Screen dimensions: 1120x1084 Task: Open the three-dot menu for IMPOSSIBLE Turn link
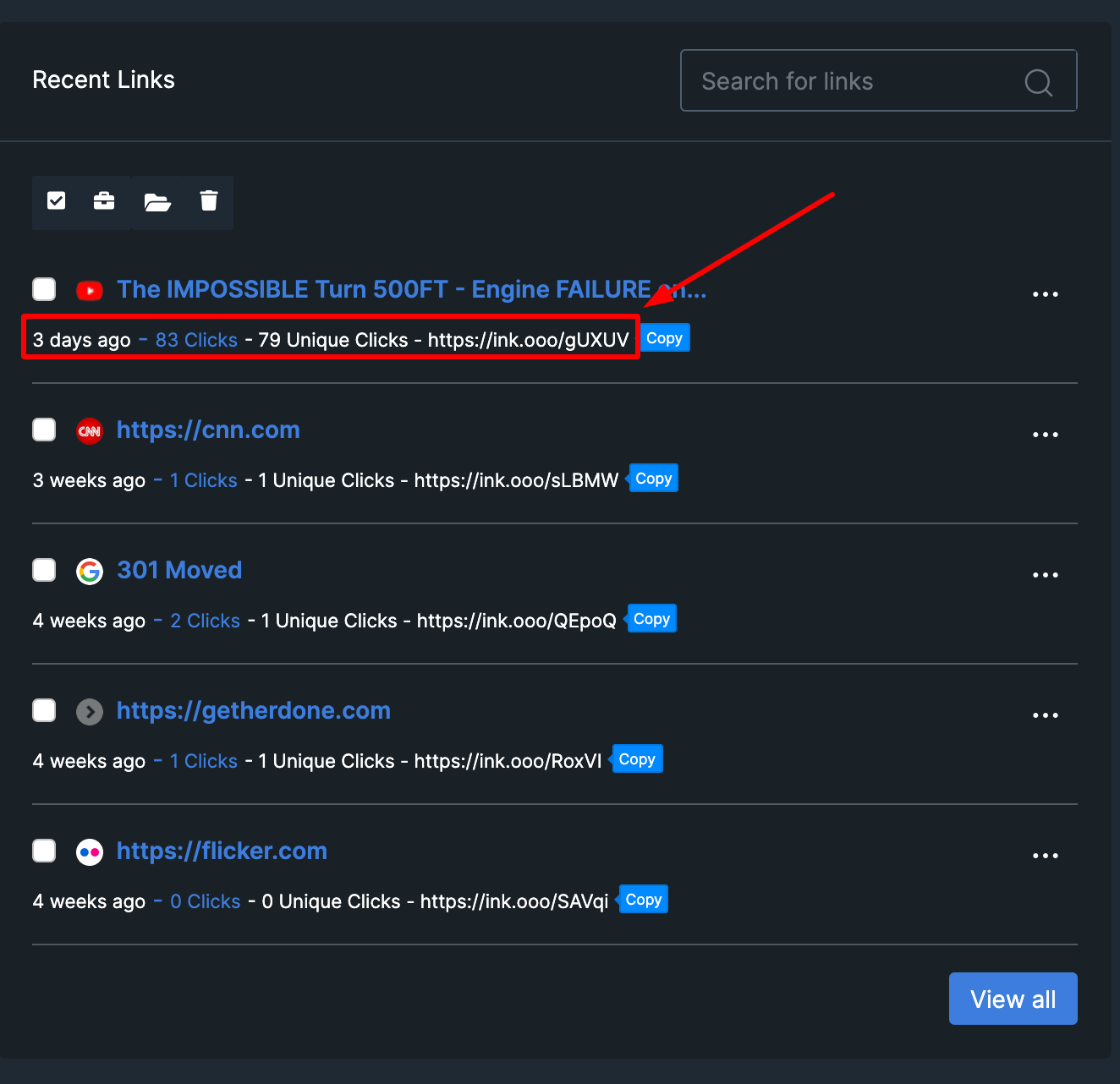click(1046, 294)
